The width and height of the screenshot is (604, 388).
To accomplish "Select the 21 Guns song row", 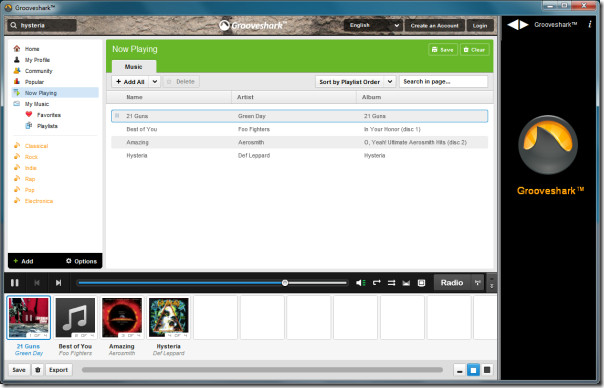I will coord(299,116).
